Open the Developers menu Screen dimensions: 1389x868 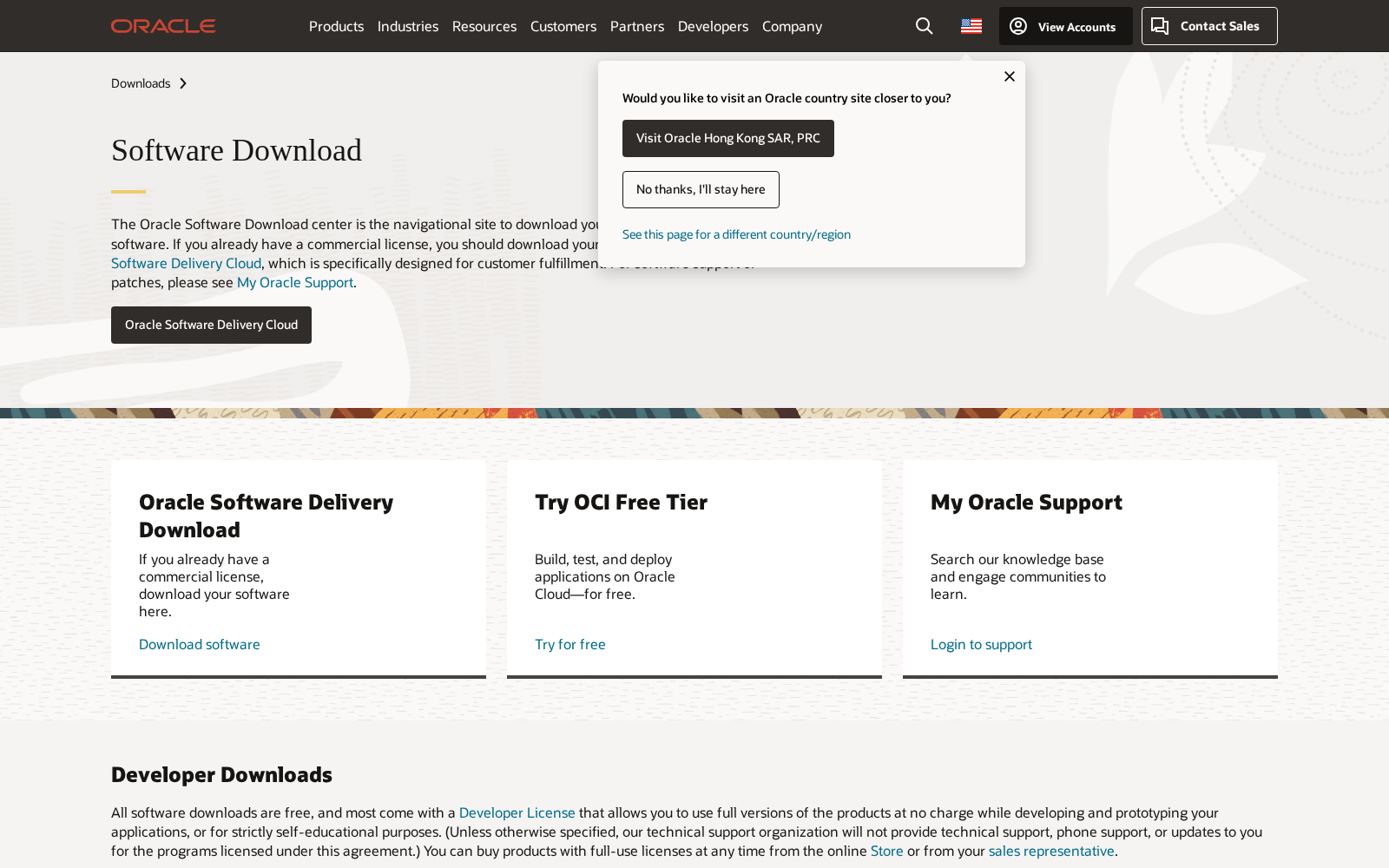tap(713, 26)
